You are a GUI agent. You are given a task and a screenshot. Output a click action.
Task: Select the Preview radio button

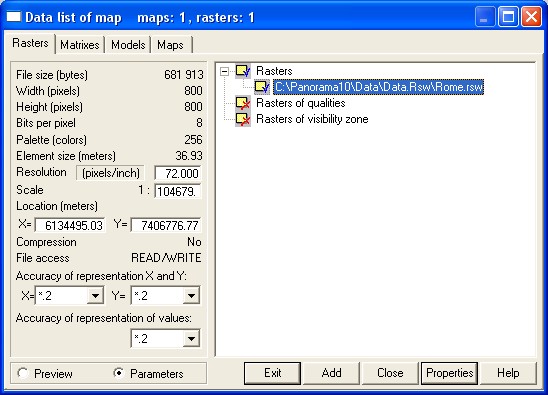click(23, 373)
